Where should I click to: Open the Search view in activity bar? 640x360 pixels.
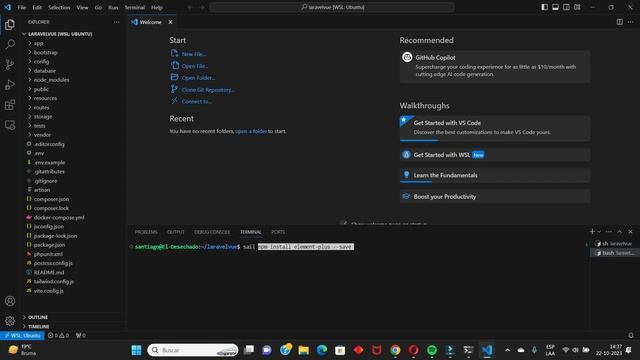[x=10, y=44]
